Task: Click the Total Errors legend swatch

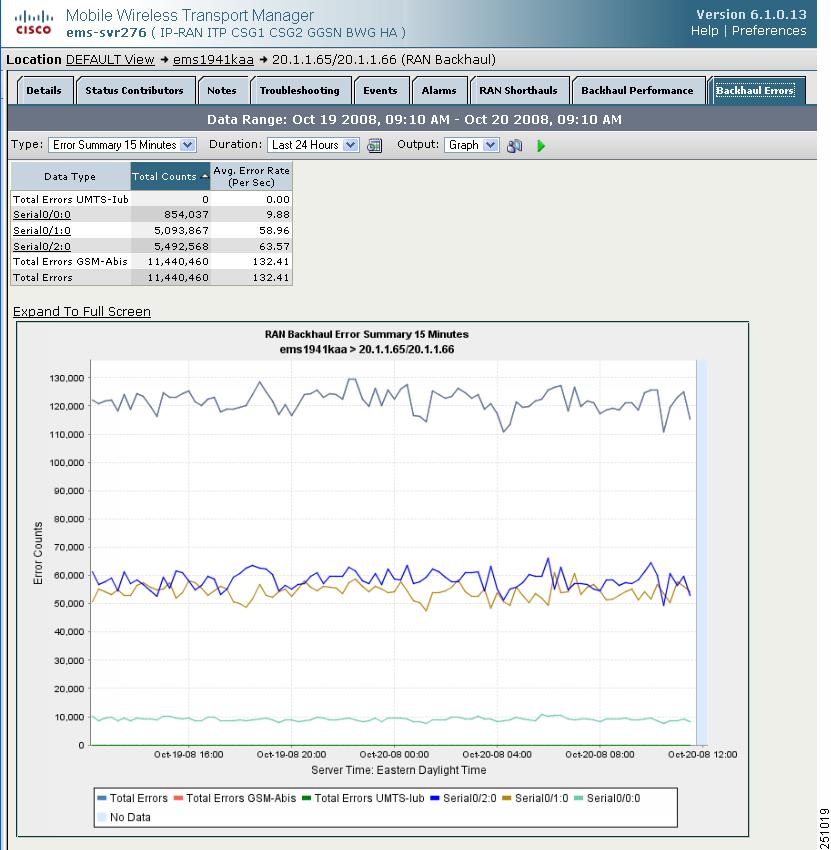Action: pyautogui.click(x=102, y=798)
